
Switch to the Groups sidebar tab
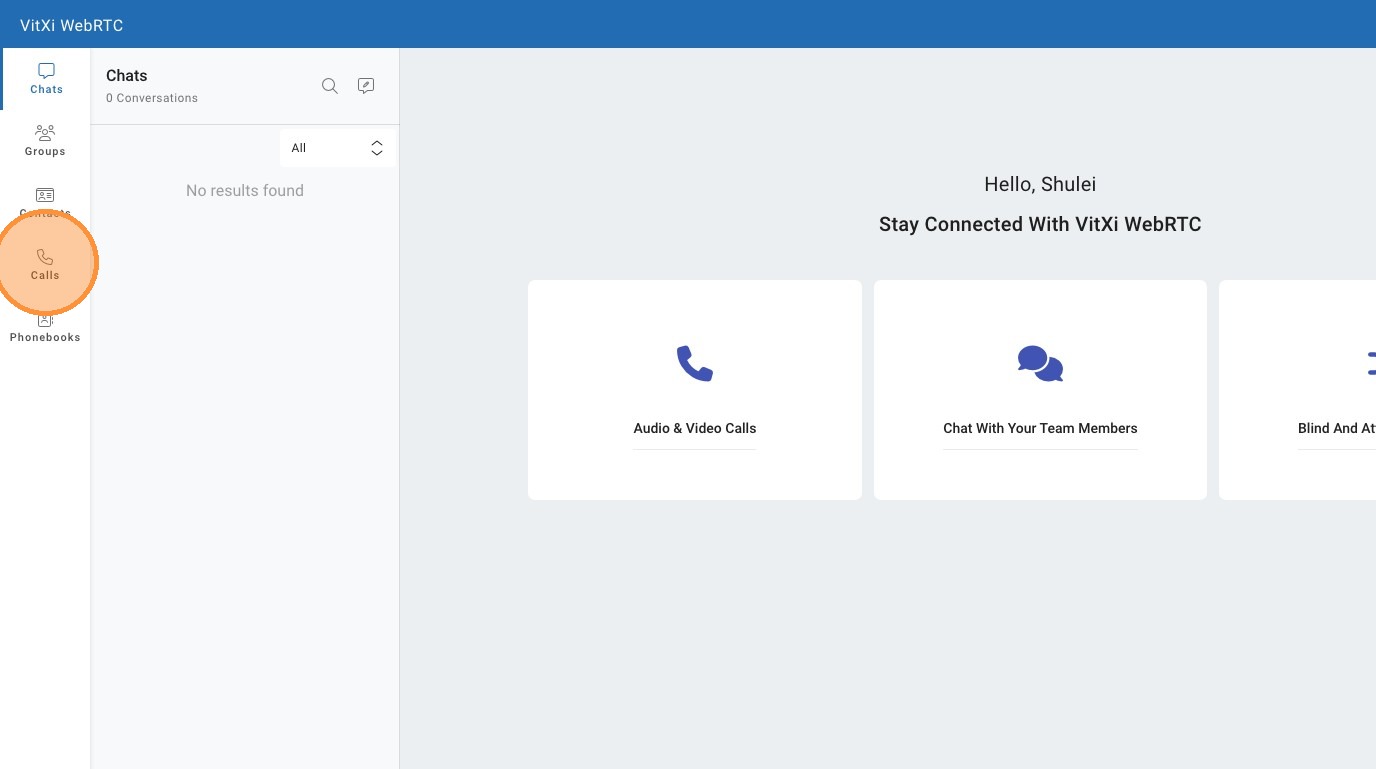[x=45, y=141]
